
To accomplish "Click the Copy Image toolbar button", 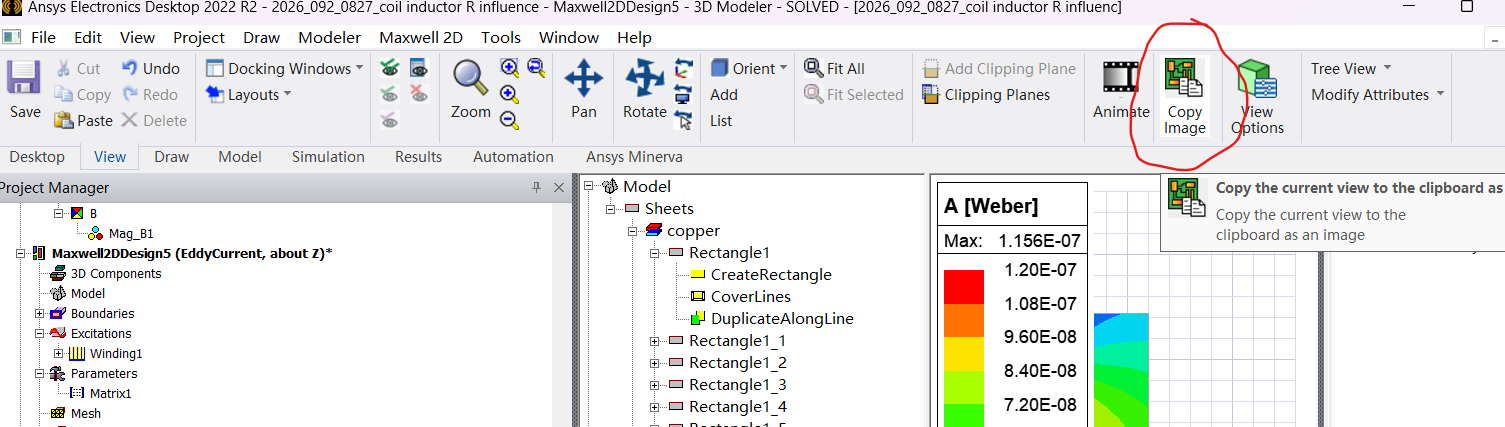I will pyautogui.click(x=1184, y=97).
